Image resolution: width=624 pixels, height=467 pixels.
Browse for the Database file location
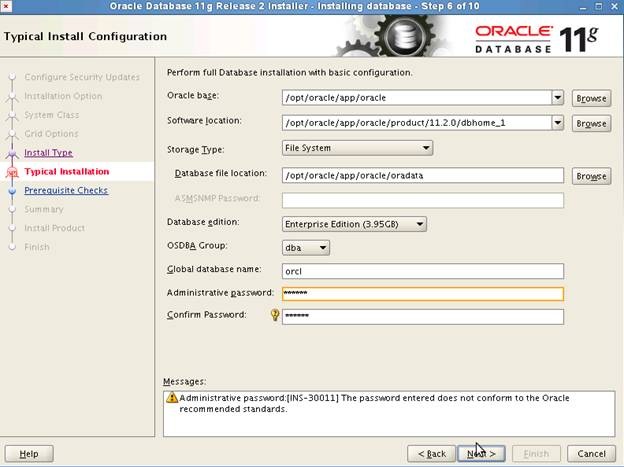(591, 176)
